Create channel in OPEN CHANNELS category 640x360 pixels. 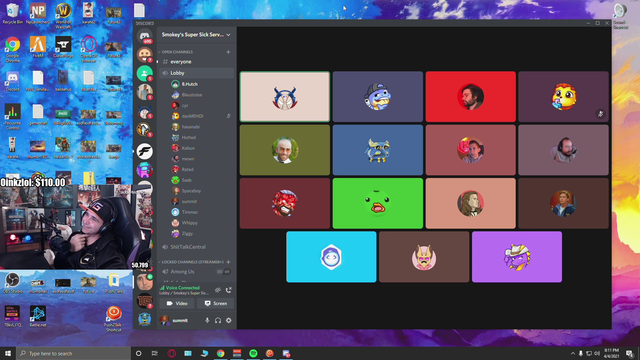(228, 52)
